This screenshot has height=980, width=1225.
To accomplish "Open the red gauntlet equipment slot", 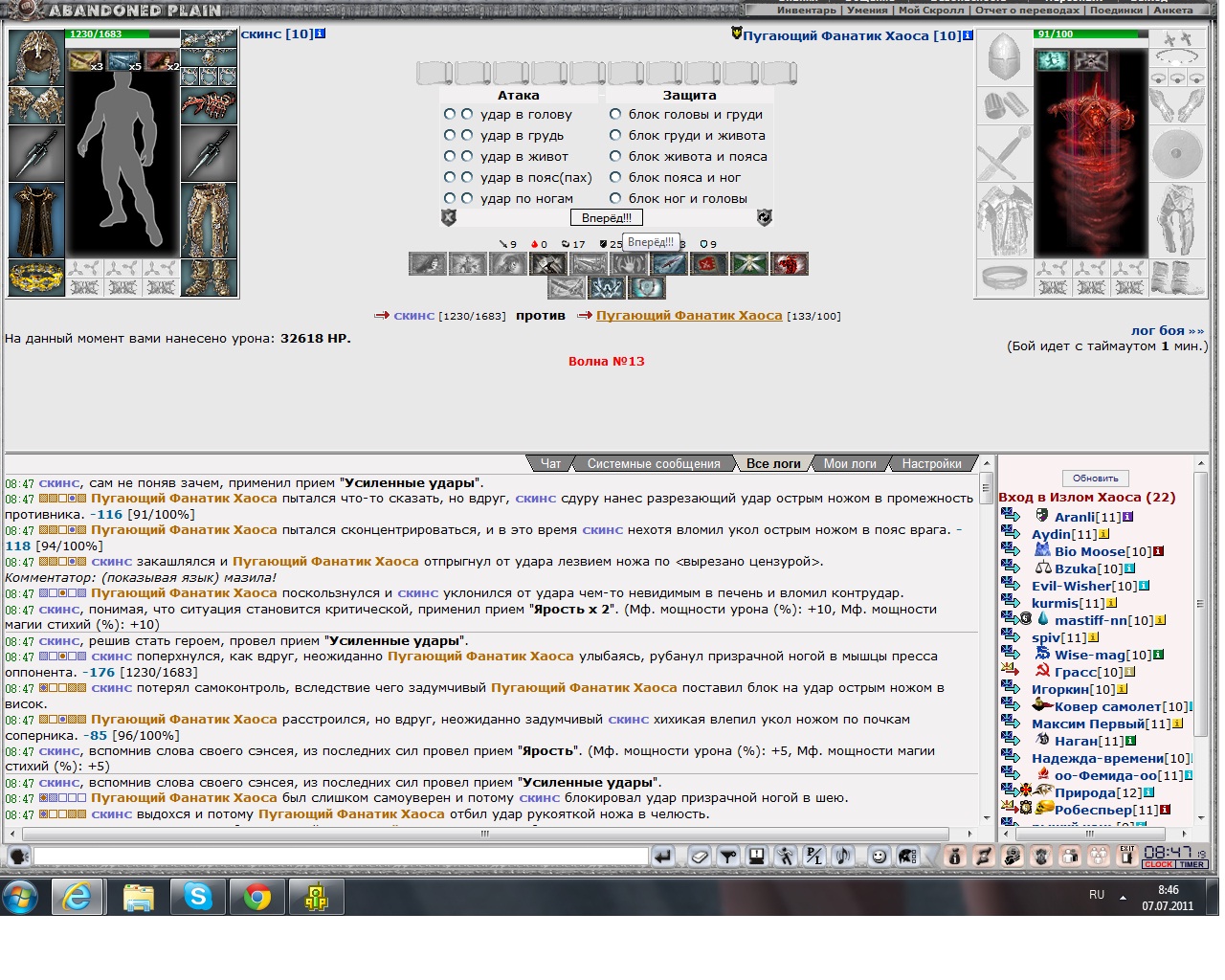I will [x=208, y=106].
